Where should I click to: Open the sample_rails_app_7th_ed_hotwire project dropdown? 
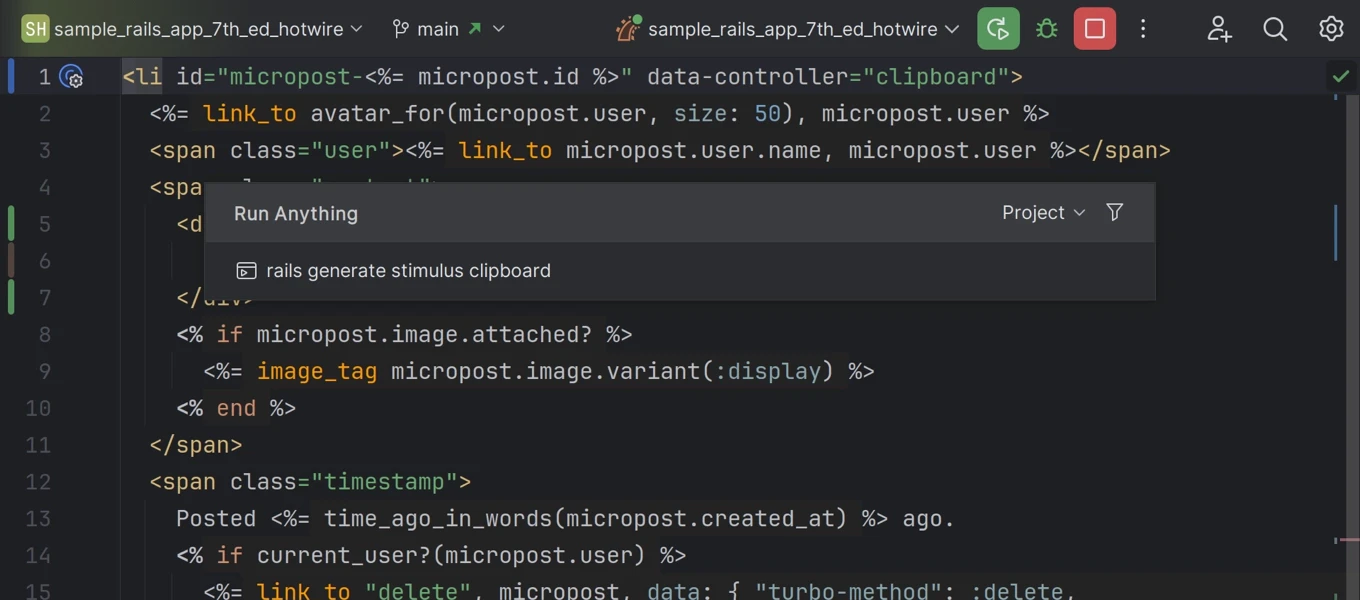pos(208,29)
